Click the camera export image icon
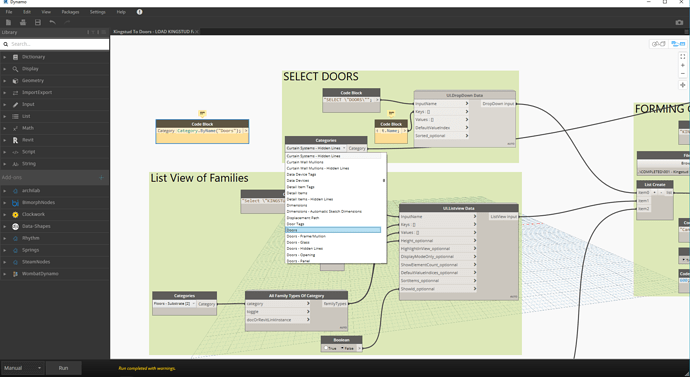This screenshot has height=377, width=690. pos(679,22)
